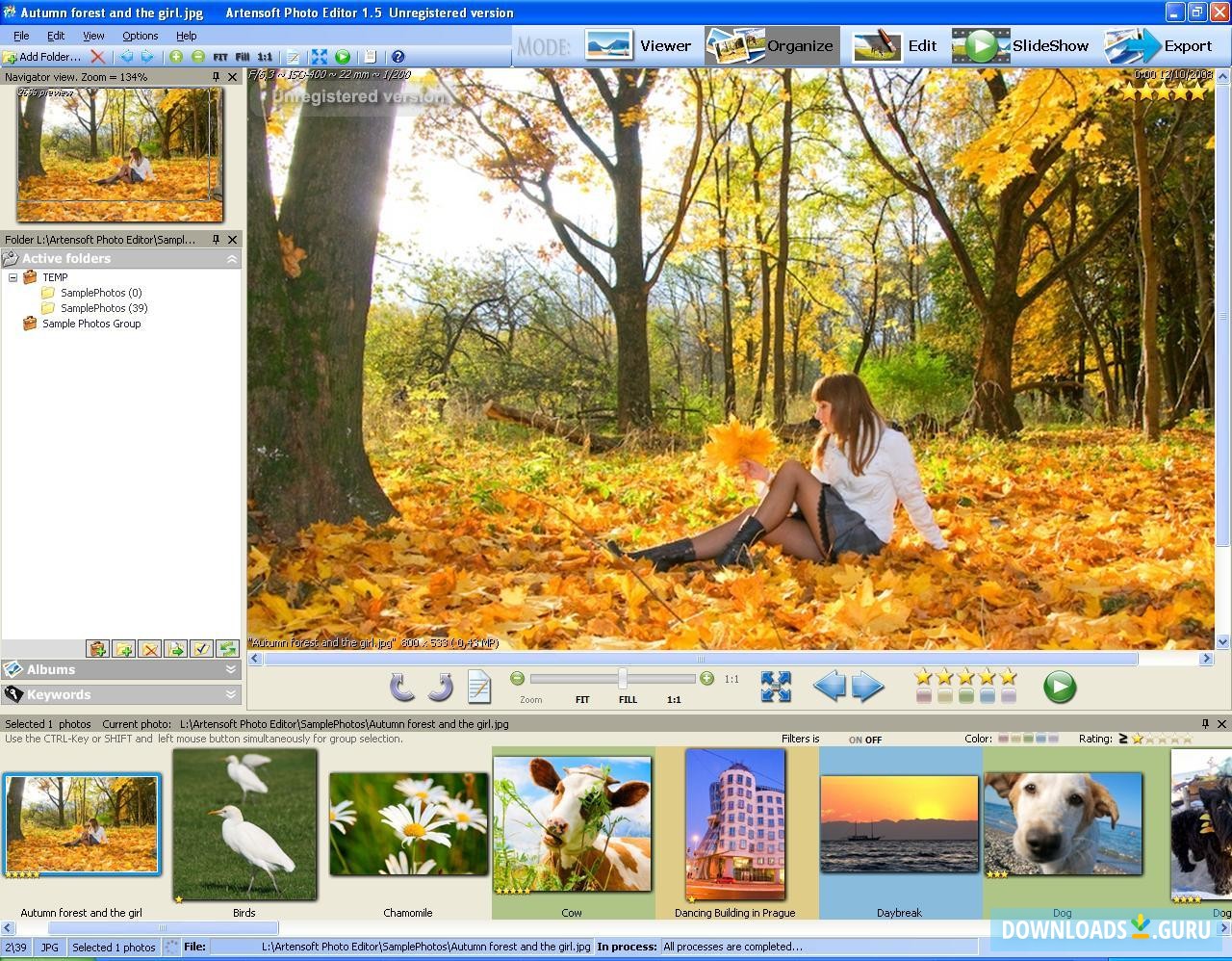Select the Viewer mode icon
The image size is (1232, 961).
pos(606,44)
